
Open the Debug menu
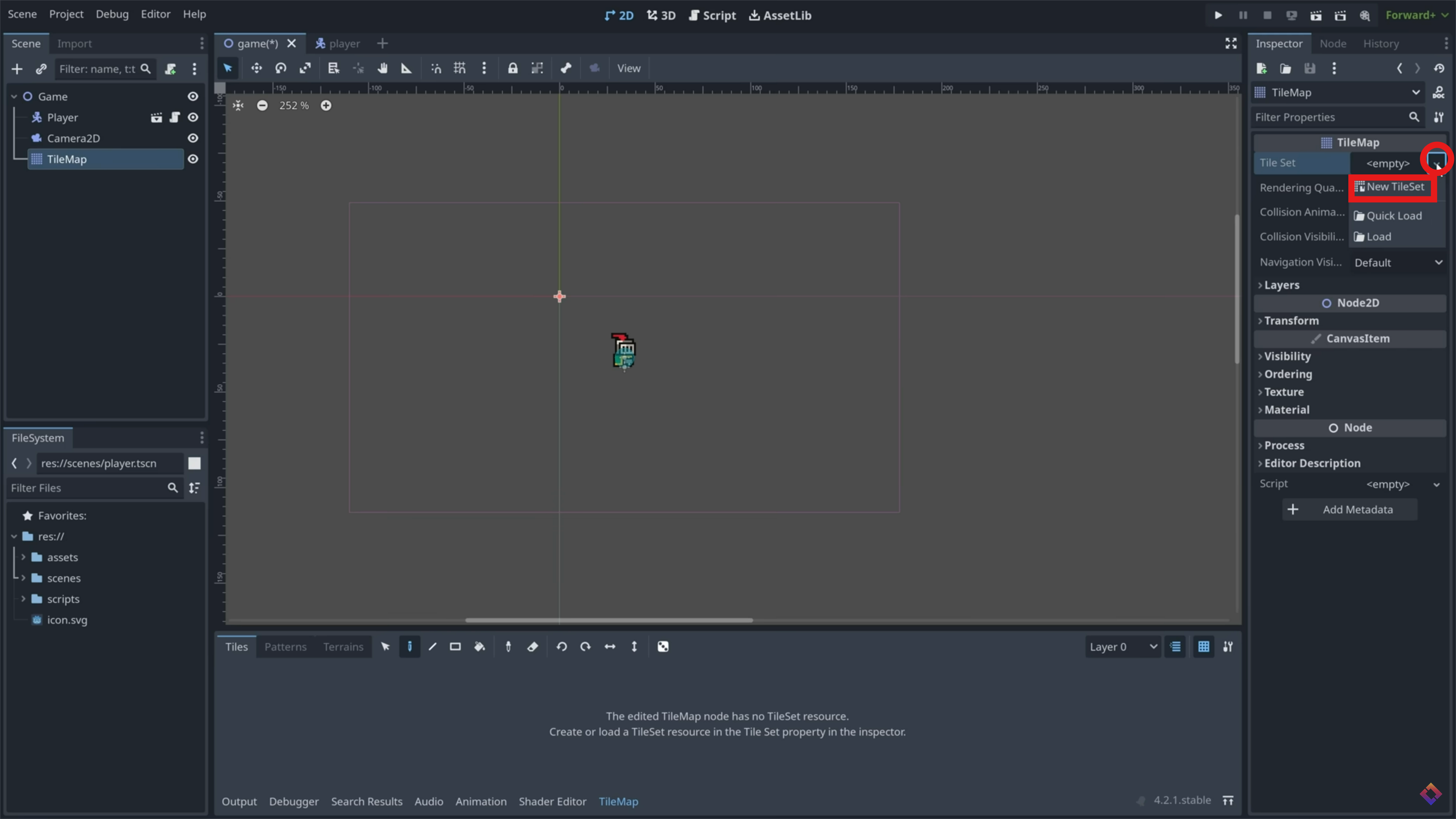pyautogui.click(x=112, y=14)
